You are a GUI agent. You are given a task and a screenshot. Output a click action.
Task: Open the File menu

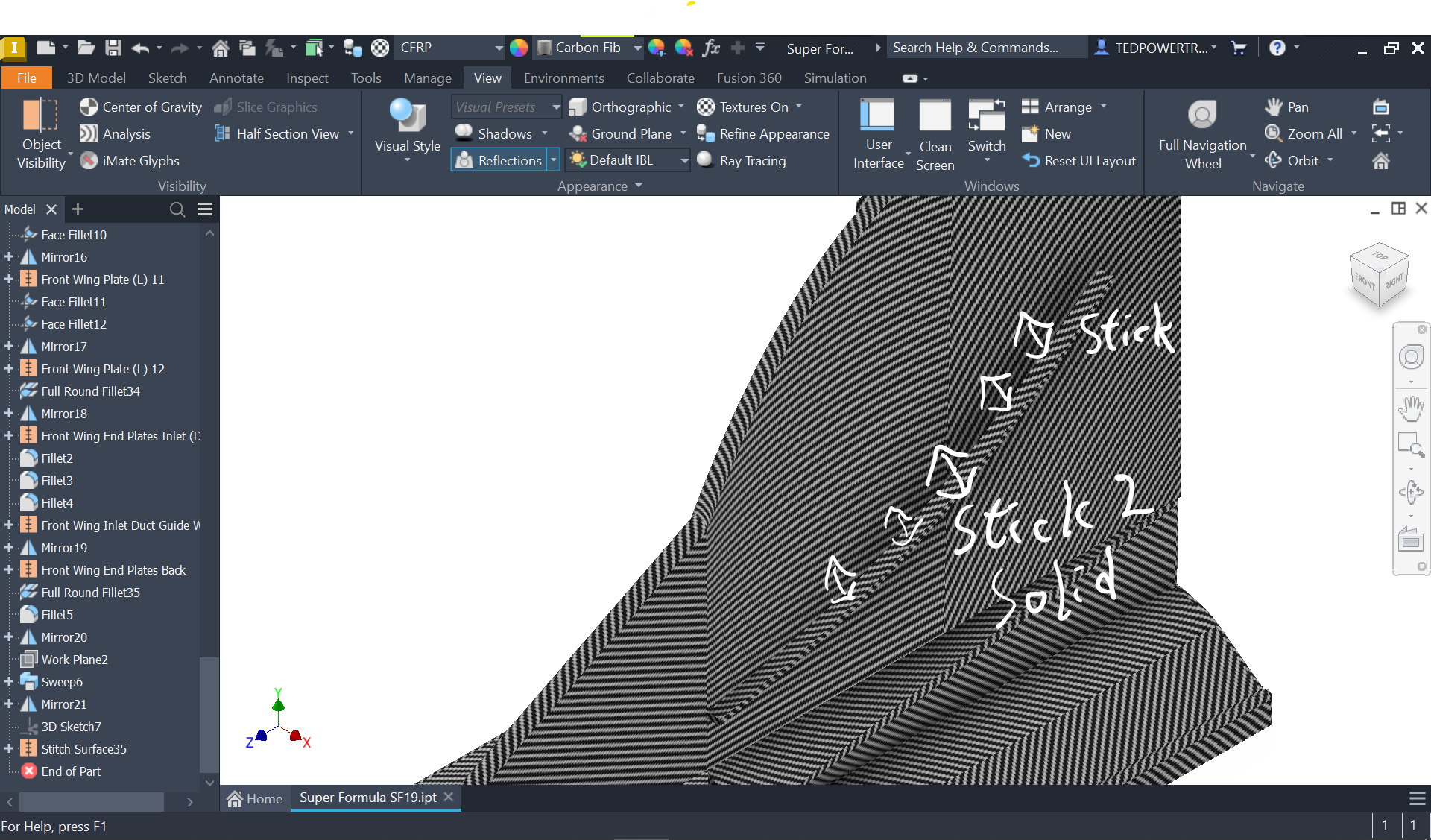click(x=27, y=78)
